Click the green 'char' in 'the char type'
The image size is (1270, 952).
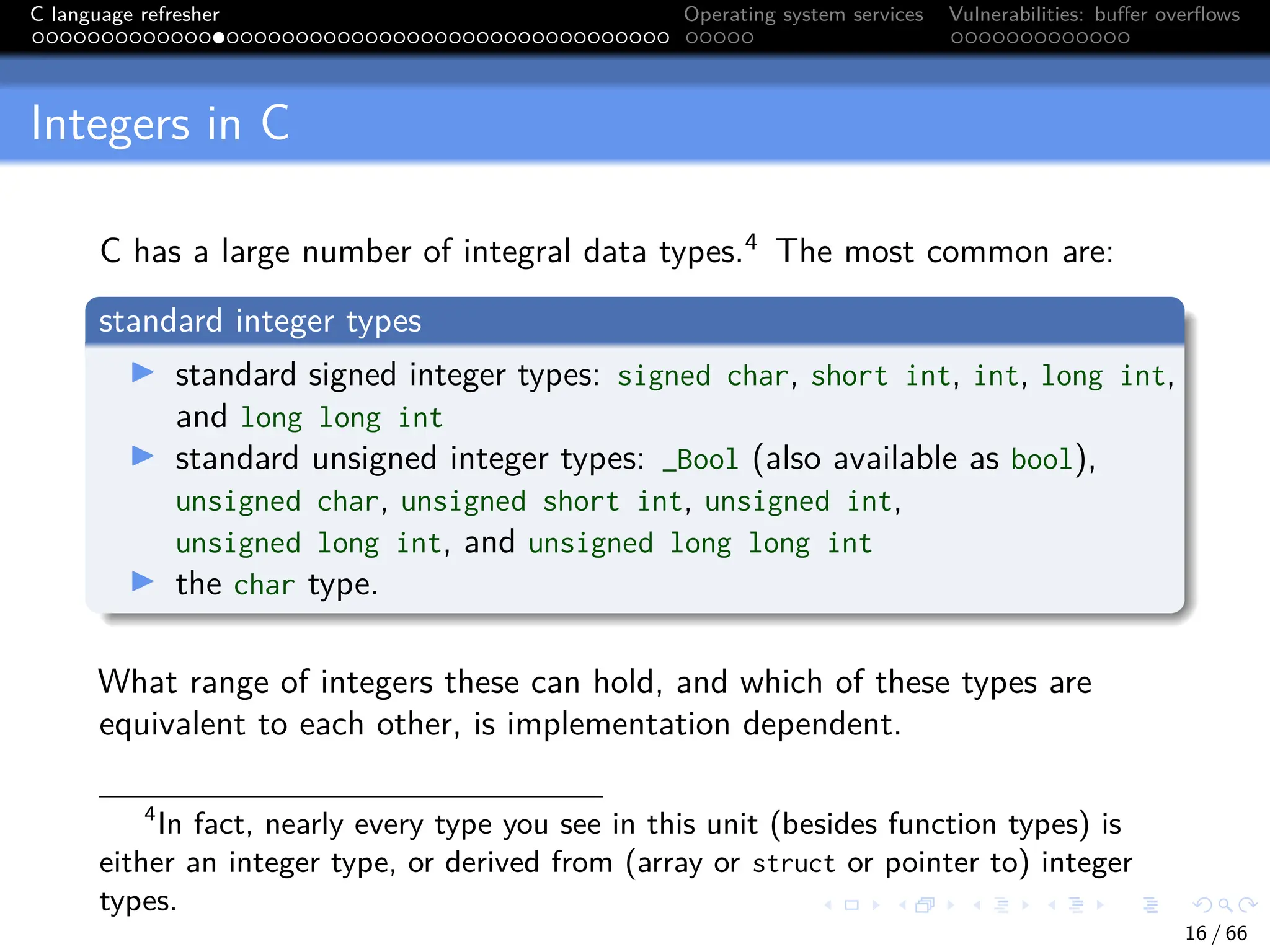coord(264,585)
